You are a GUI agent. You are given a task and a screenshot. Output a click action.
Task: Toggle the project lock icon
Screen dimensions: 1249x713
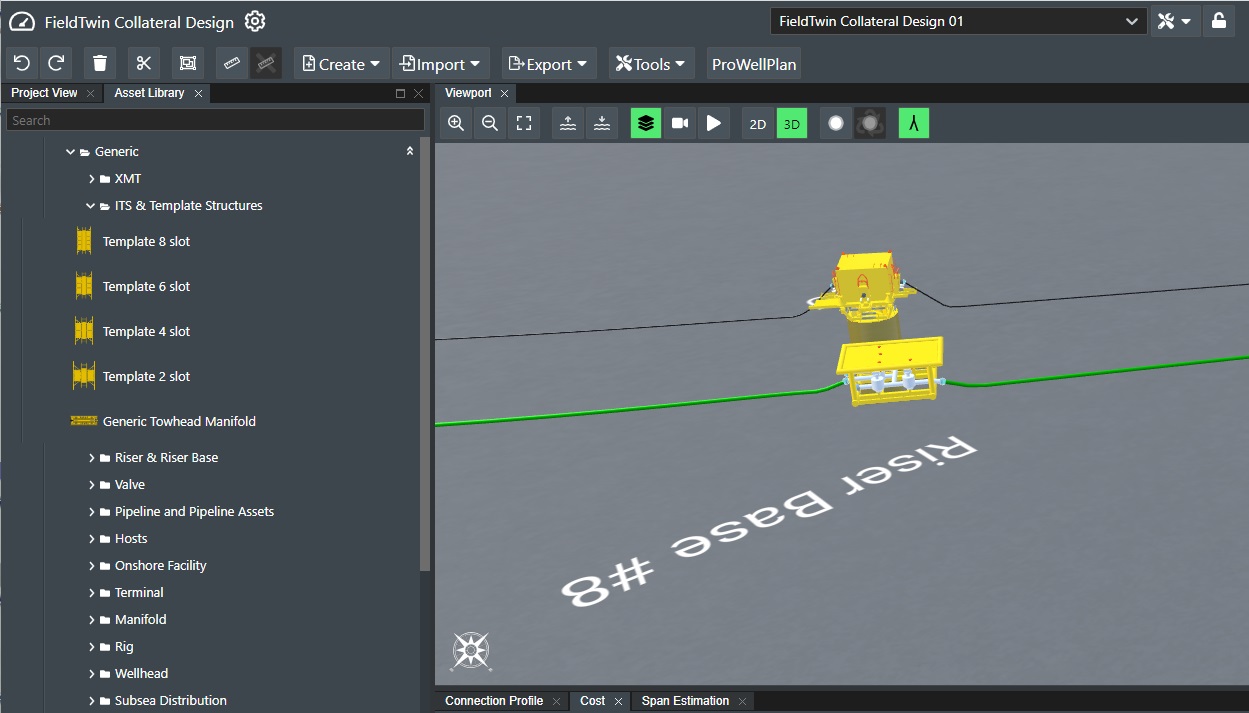pos(1219,21)
